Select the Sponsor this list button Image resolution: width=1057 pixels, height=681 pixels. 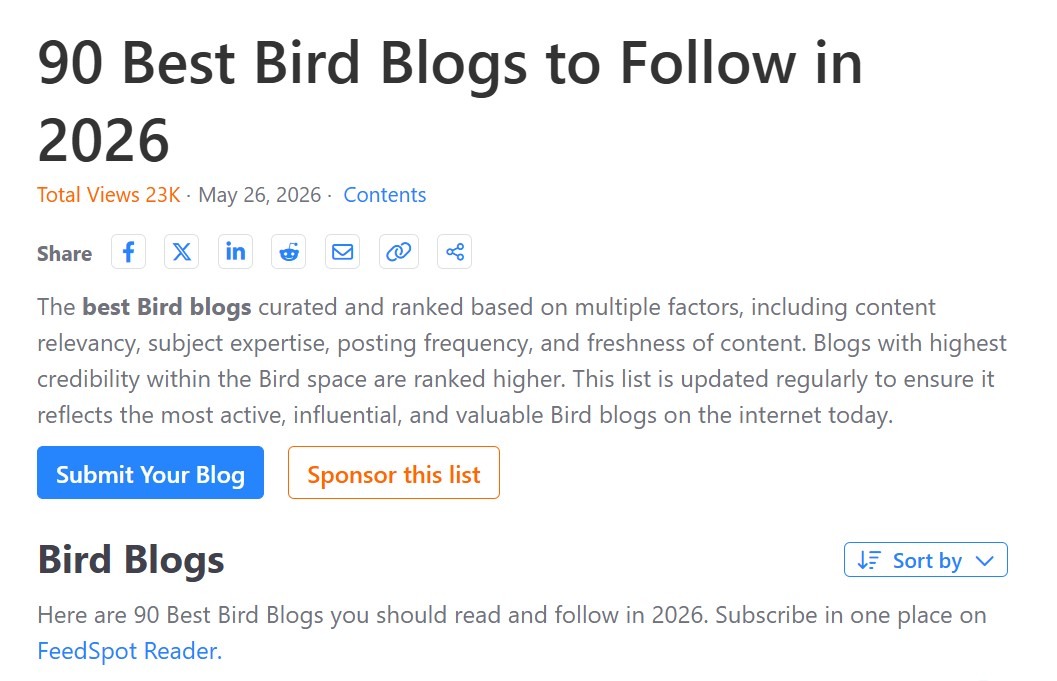coord(394,473)
